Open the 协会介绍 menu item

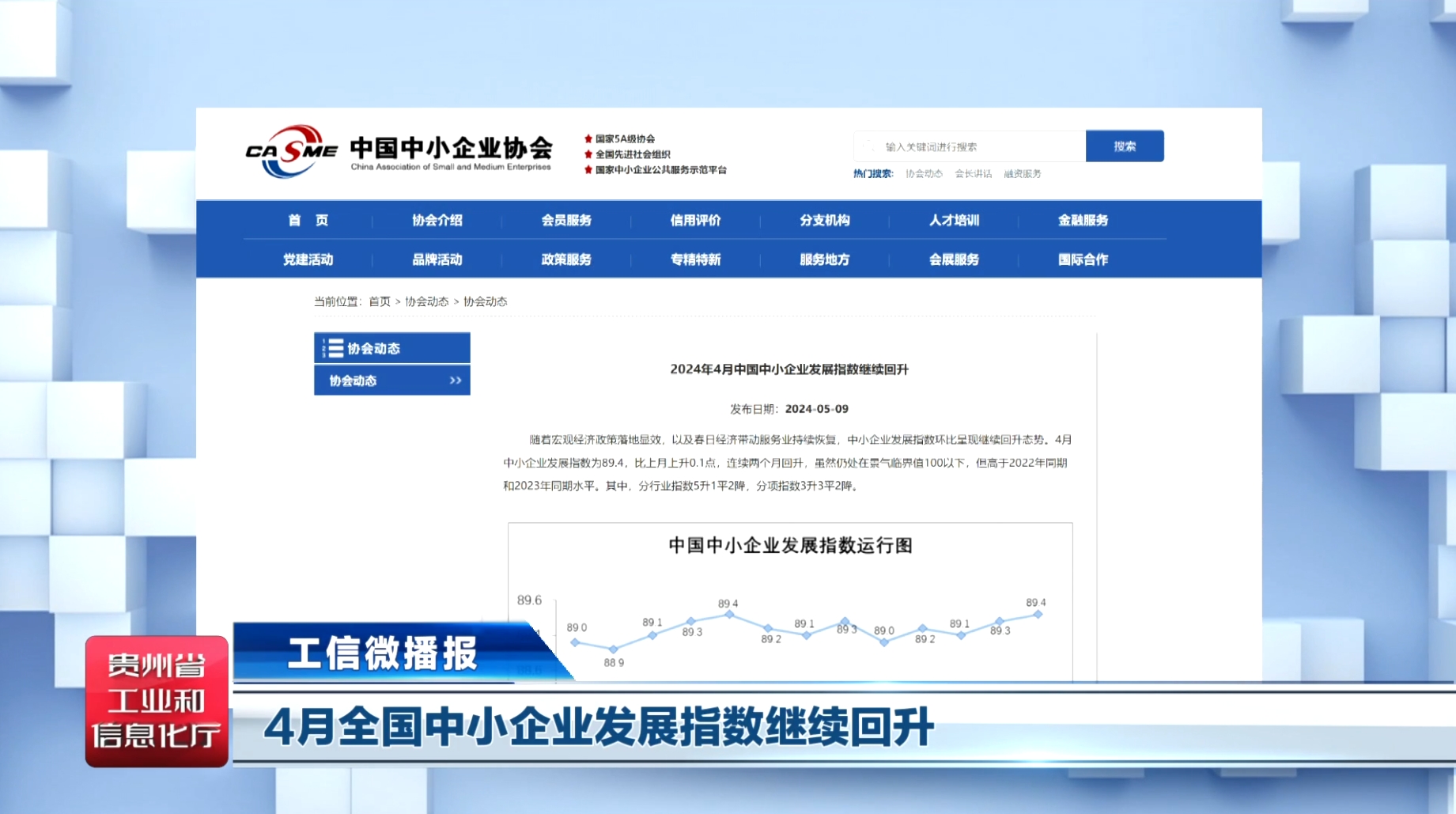(437, 220)
